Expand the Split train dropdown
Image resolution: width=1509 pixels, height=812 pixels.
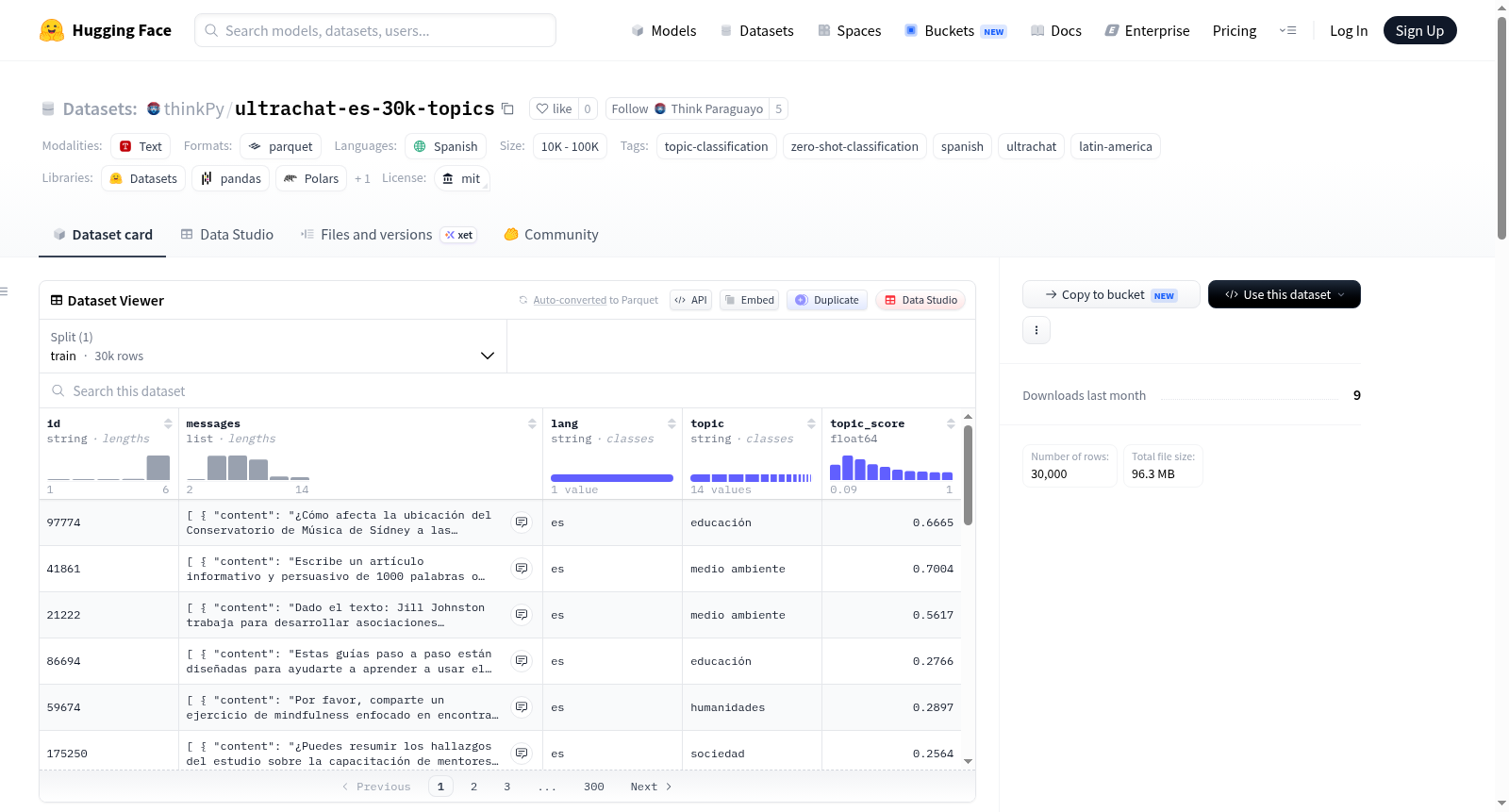click(273, 346)
